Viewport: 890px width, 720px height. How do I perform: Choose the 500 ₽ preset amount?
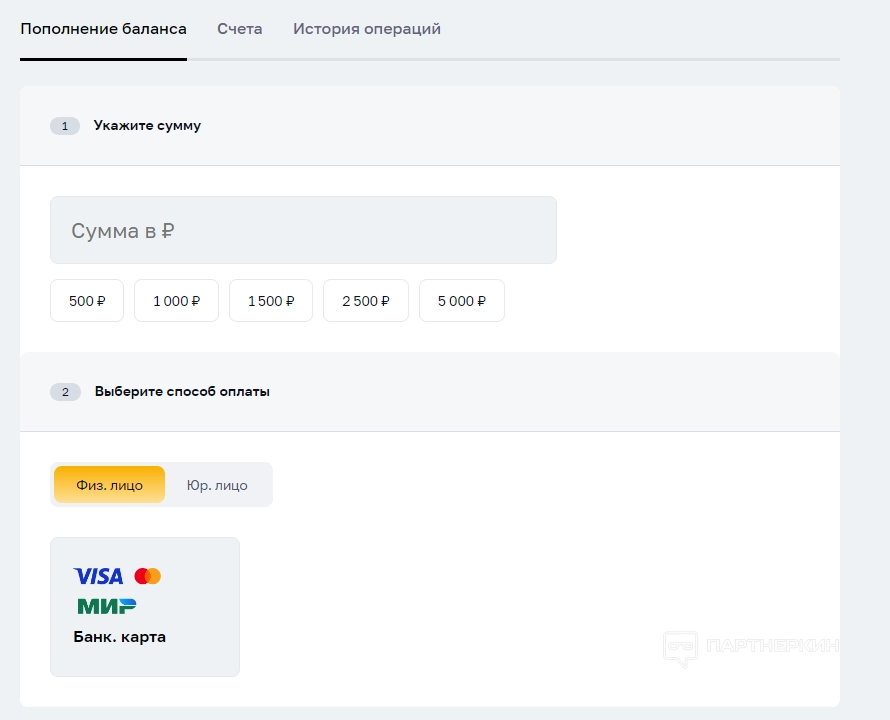pyautogui.click(x=87, y=301)
